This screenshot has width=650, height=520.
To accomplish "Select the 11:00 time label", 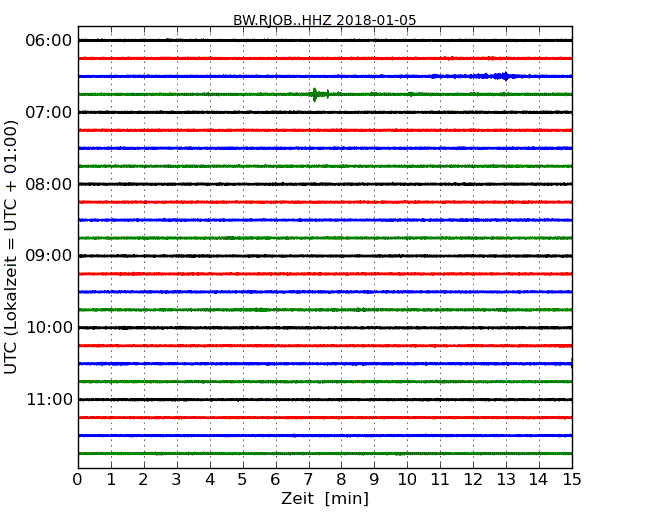I will click(49, 400).
